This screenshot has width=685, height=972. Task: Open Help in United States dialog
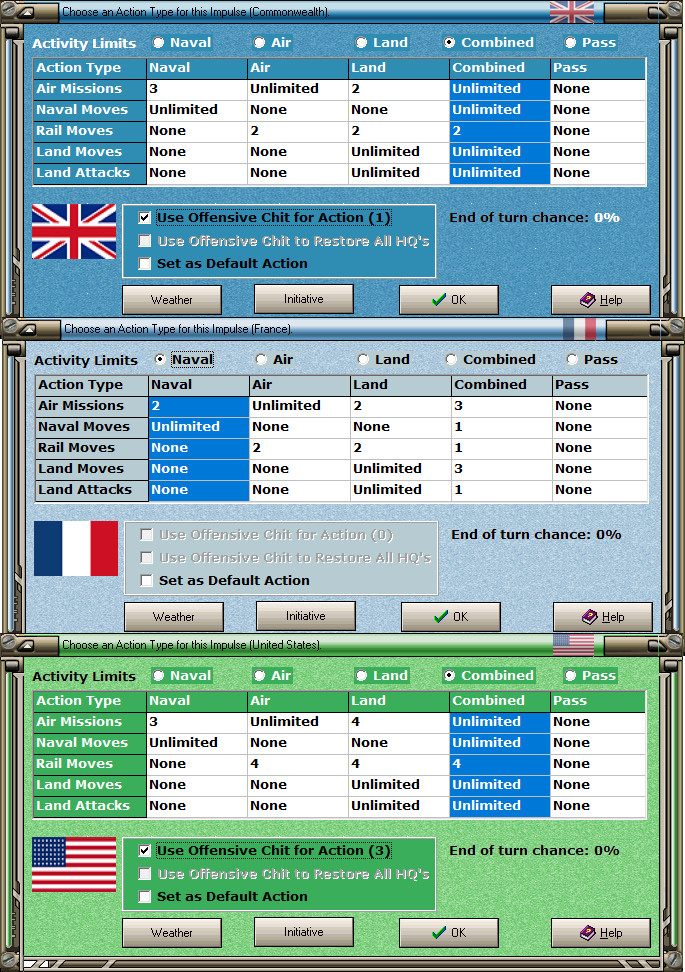(x=601, y=933)
